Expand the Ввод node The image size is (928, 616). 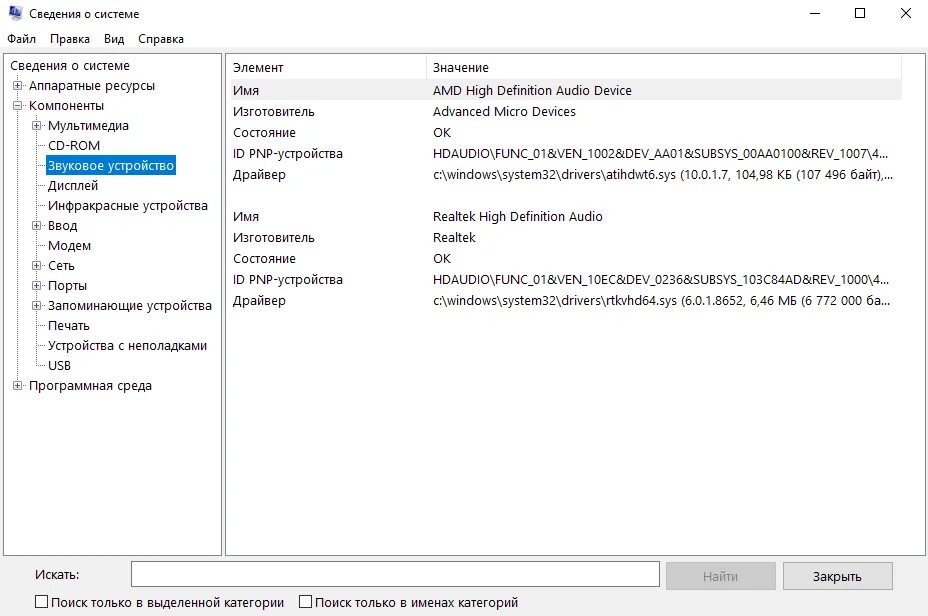[x=37, y=226]
